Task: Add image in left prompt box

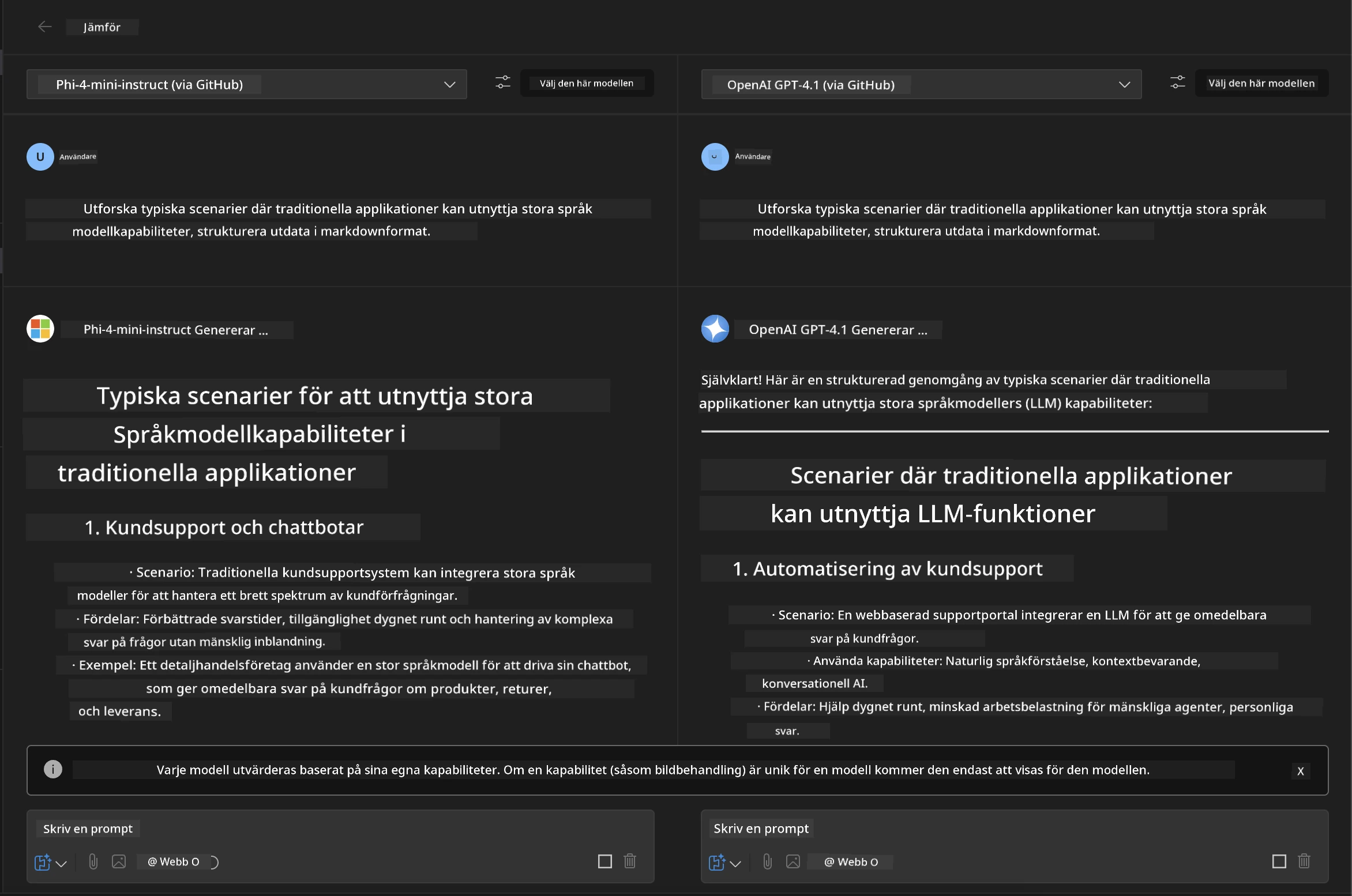Action: [x=119, y=861]
